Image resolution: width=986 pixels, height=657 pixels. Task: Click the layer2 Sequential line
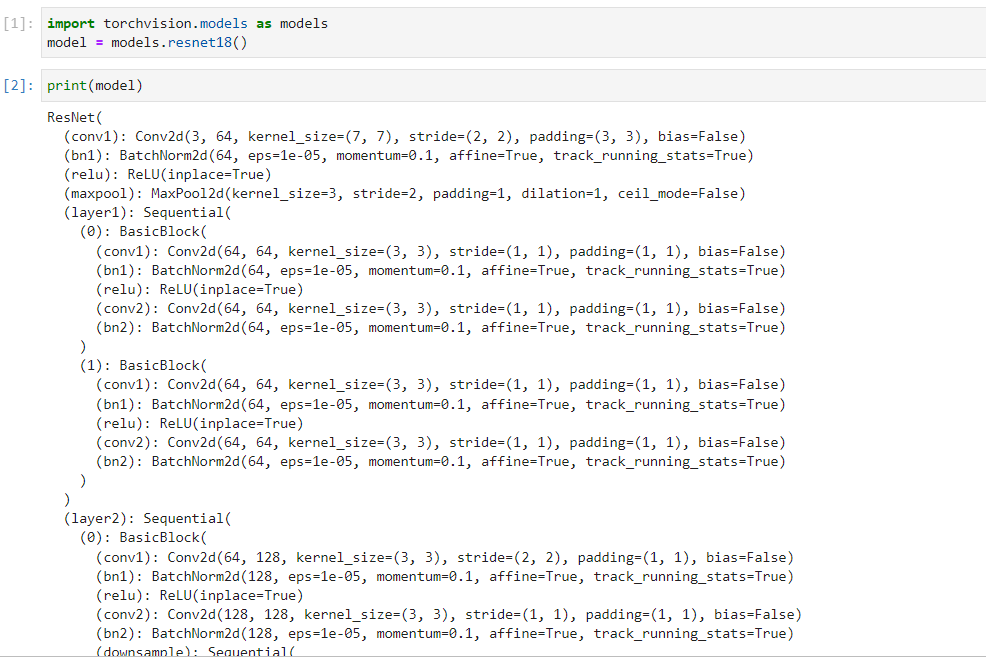click(x=130, y=518)
